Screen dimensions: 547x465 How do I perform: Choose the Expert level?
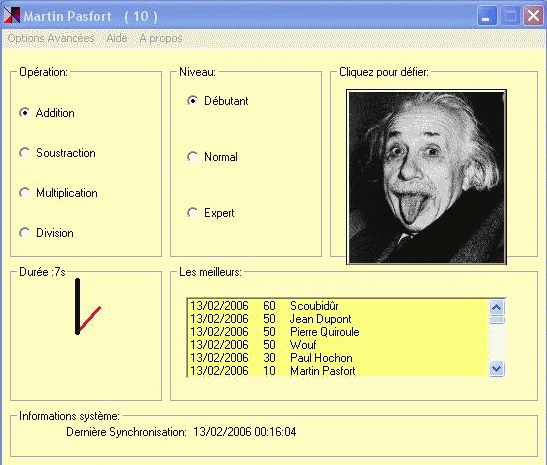click(211, 213)
